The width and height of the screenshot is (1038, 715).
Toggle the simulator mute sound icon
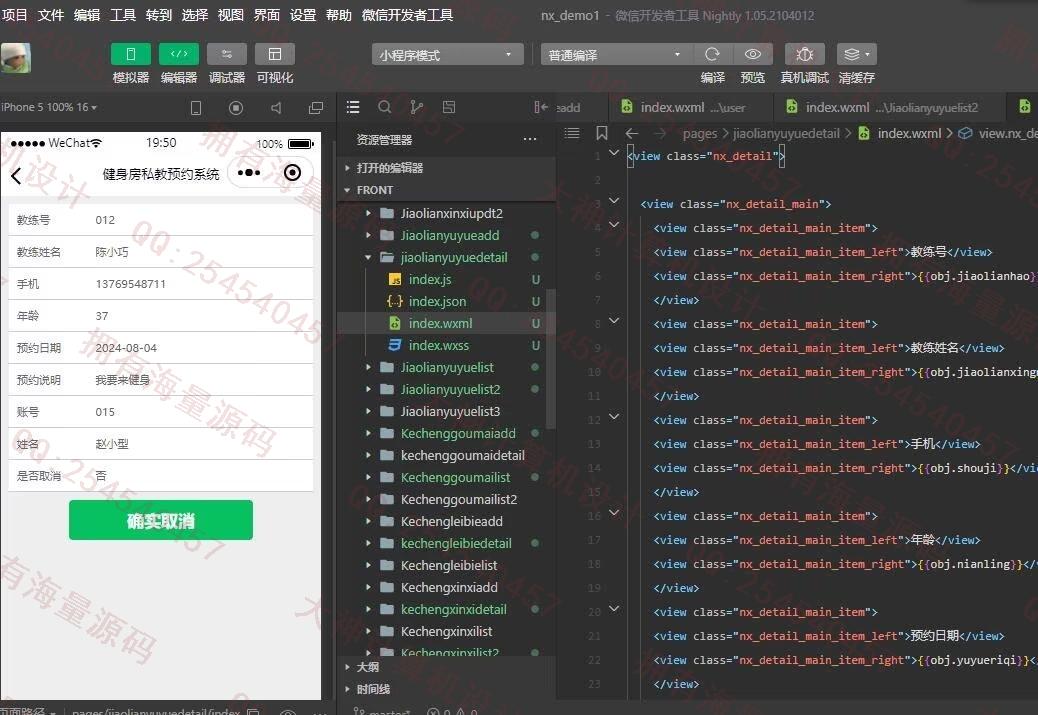point(276,107)
